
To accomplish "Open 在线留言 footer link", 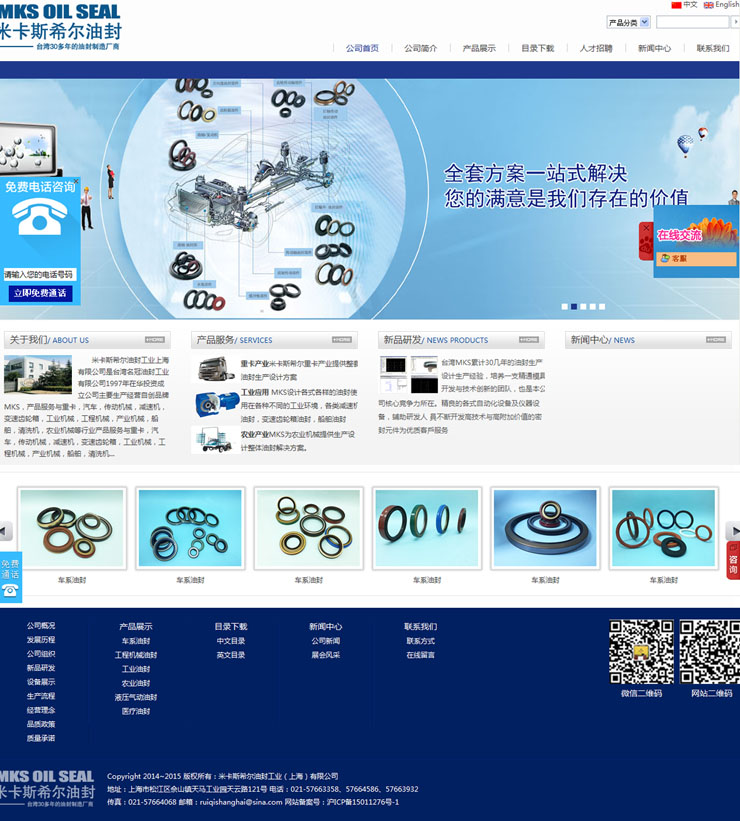I will click(421, 655).
